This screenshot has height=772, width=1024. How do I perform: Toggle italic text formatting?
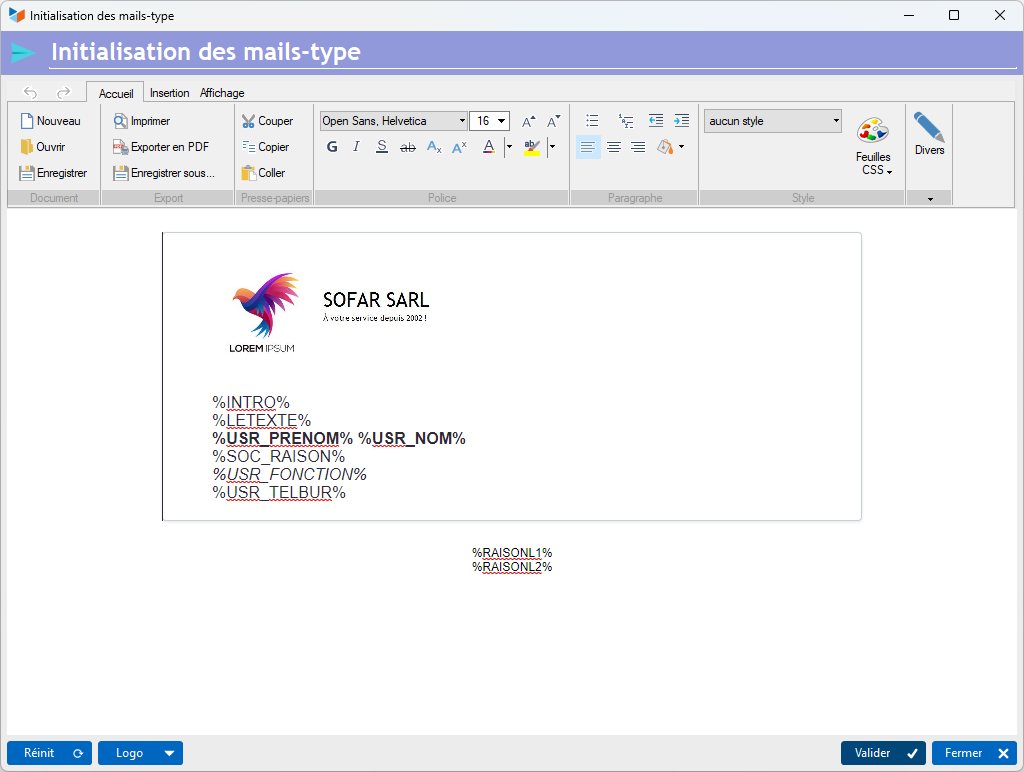356,147
